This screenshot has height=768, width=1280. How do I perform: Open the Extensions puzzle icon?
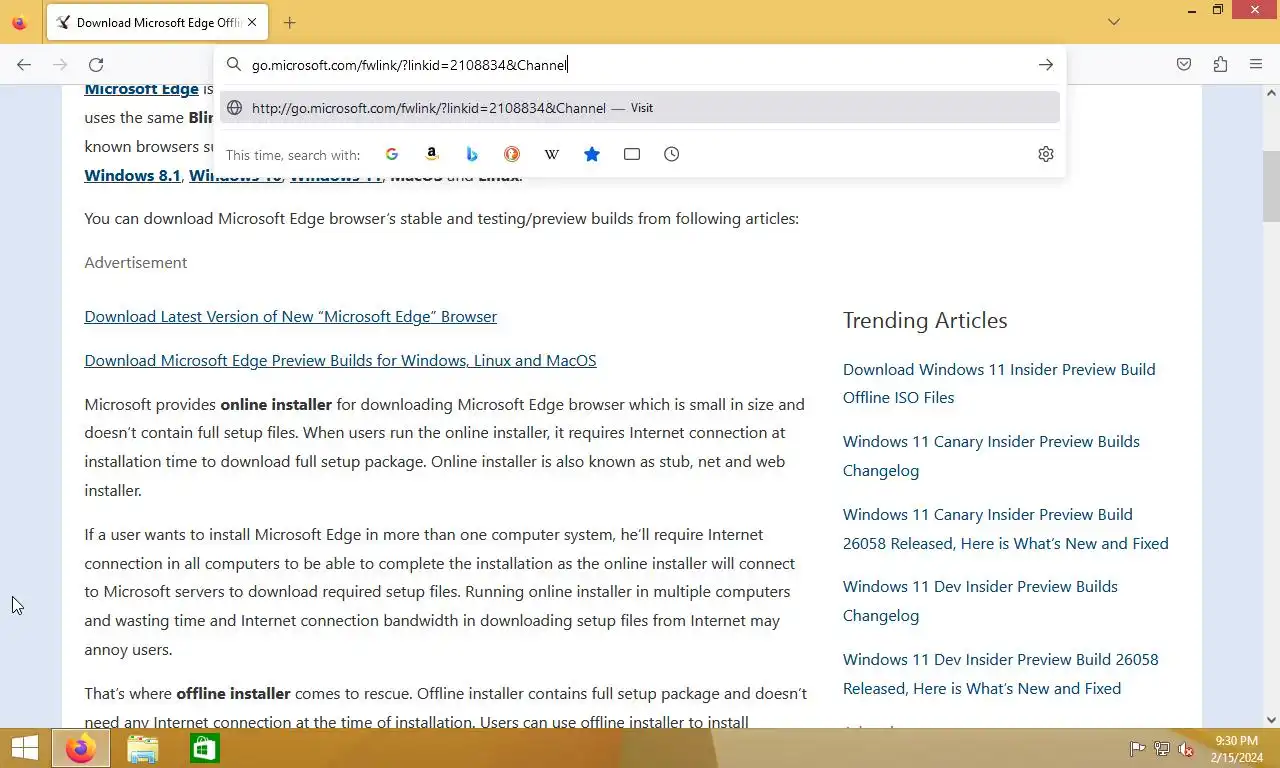click(1220, 65)
